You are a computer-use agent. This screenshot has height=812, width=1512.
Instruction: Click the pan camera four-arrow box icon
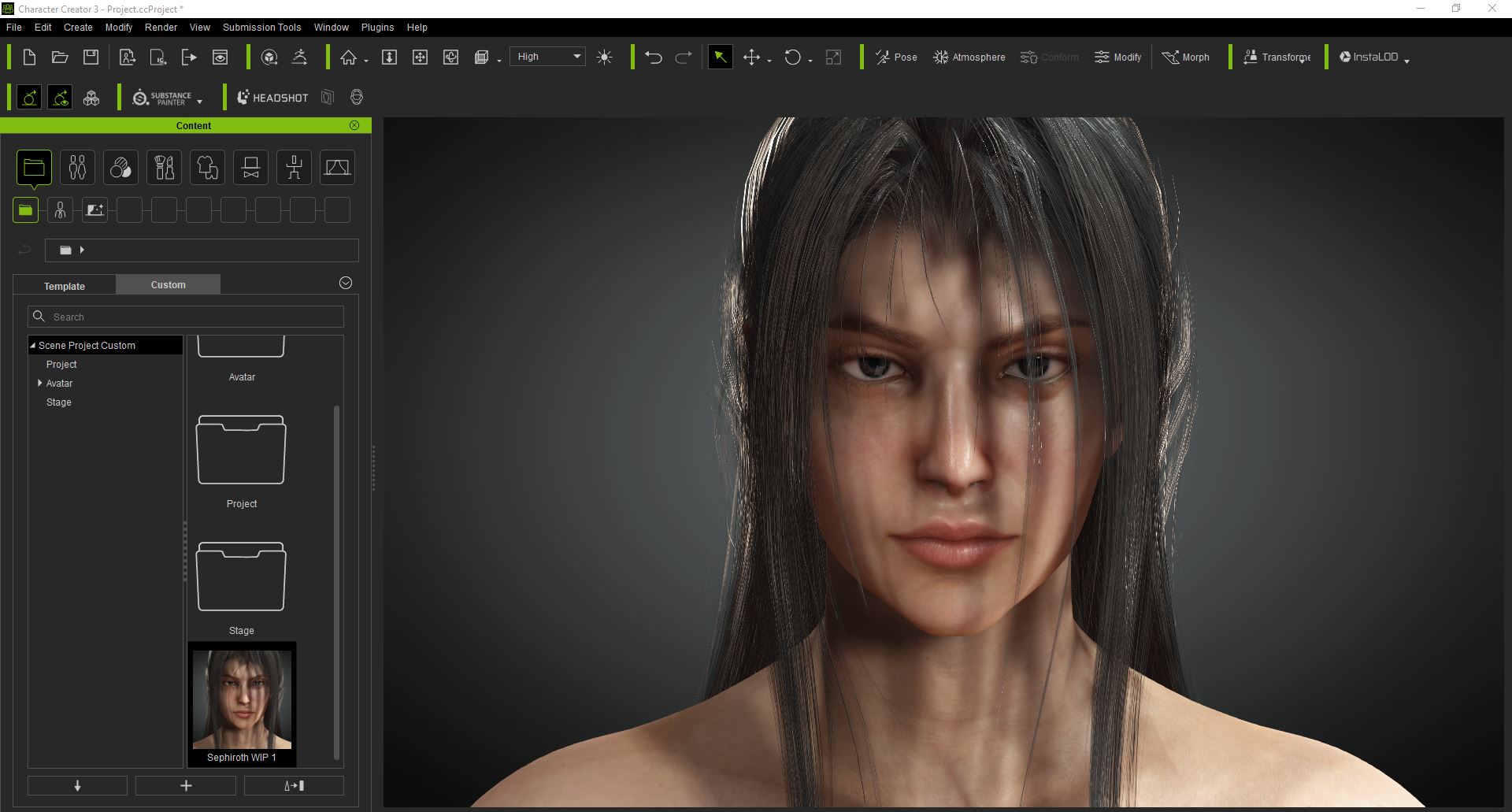coord(420,57)
